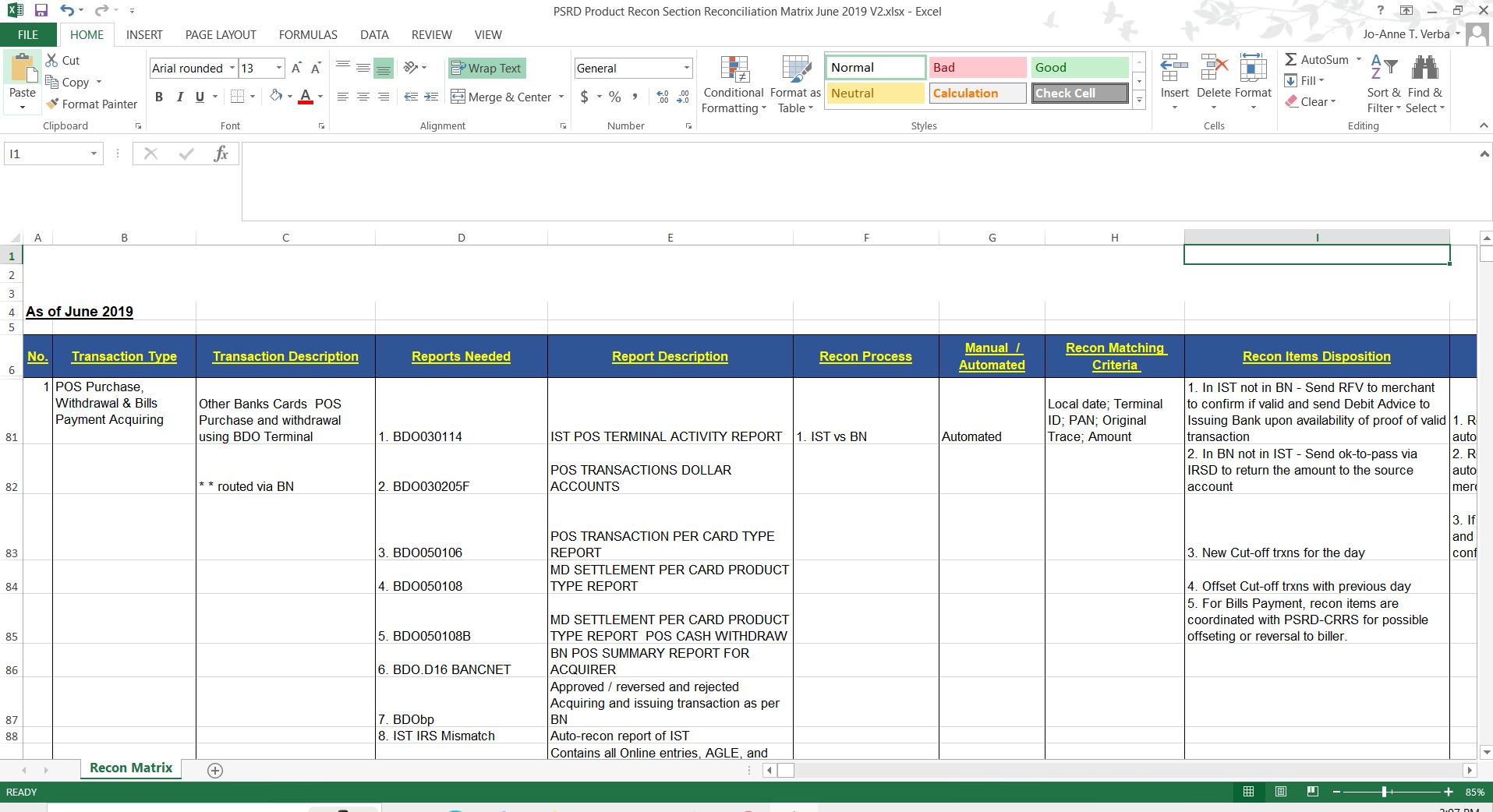The image size is (1493, 812).
Task: Click Increase Indent icon
Action: (x=431, y=97)
